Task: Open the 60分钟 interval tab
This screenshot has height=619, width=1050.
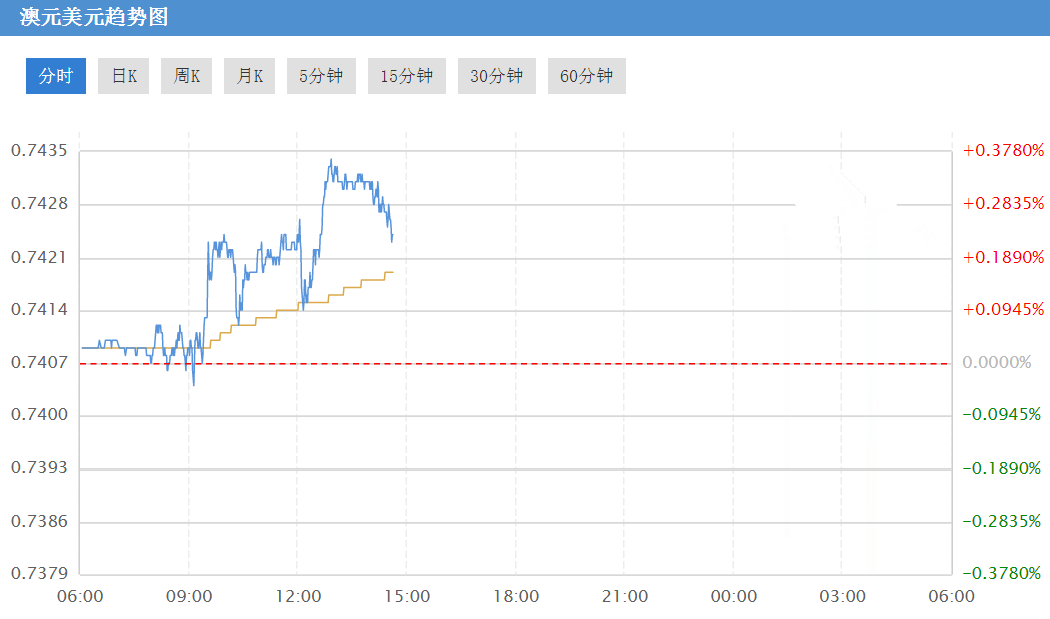Action: tap(587, 76)
